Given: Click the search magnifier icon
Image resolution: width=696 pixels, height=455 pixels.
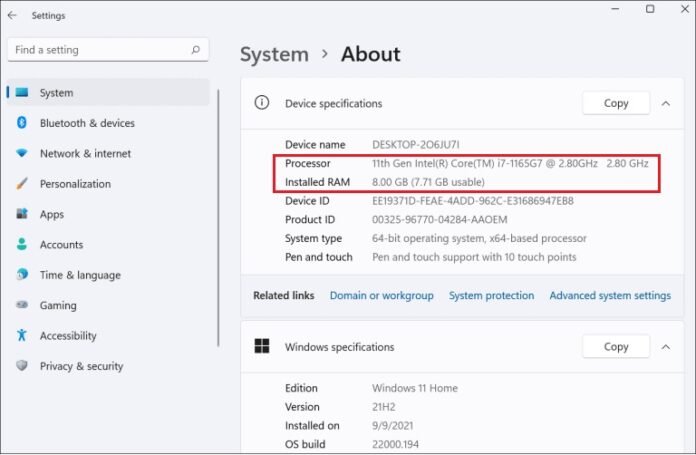Looking at the screenshot, I should pos(195,50).
